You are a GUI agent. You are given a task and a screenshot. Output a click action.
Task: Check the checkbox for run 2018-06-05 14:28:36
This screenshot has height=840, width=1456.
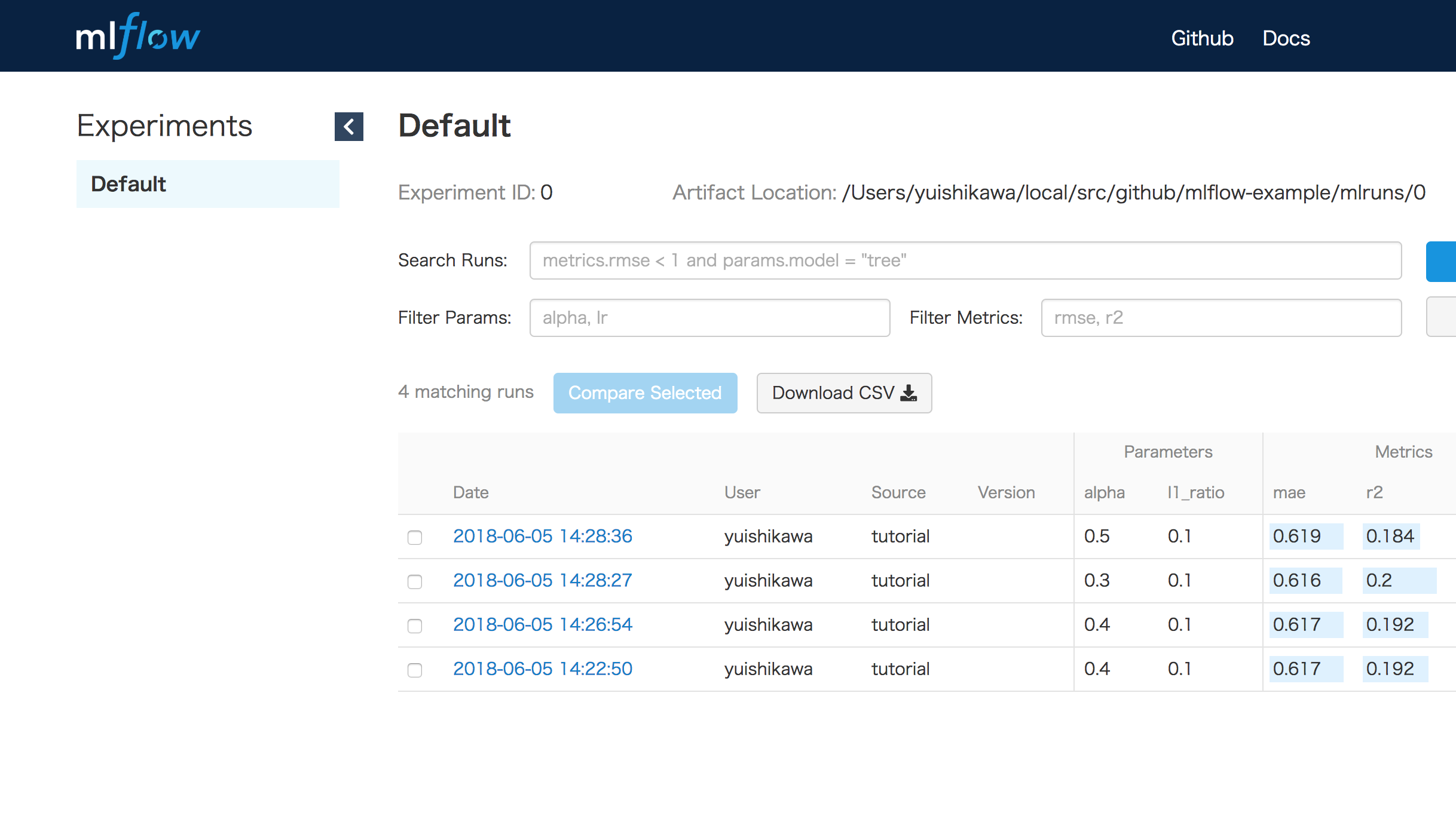(415, 538)
